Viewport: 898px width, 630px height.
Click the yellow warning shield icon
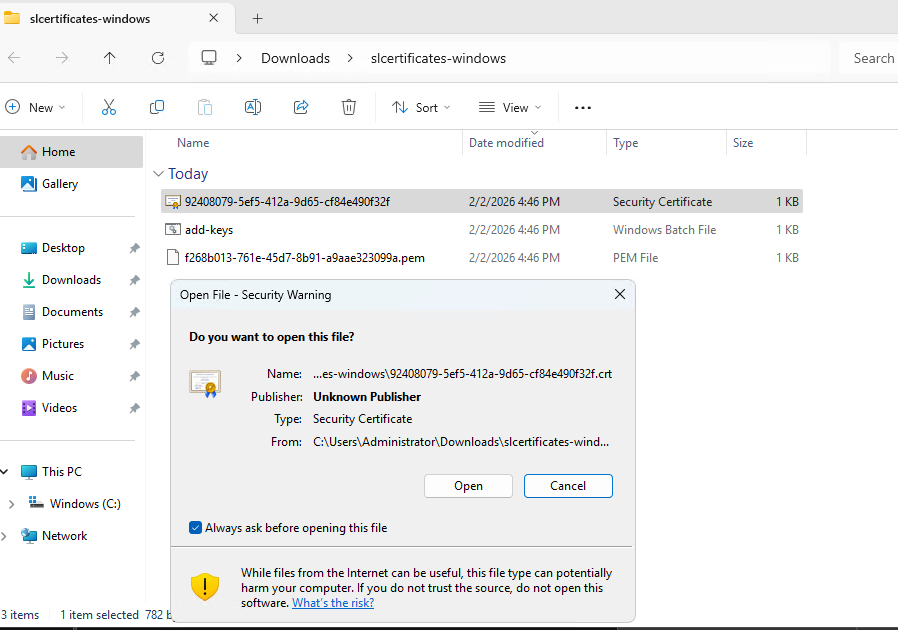204,587
